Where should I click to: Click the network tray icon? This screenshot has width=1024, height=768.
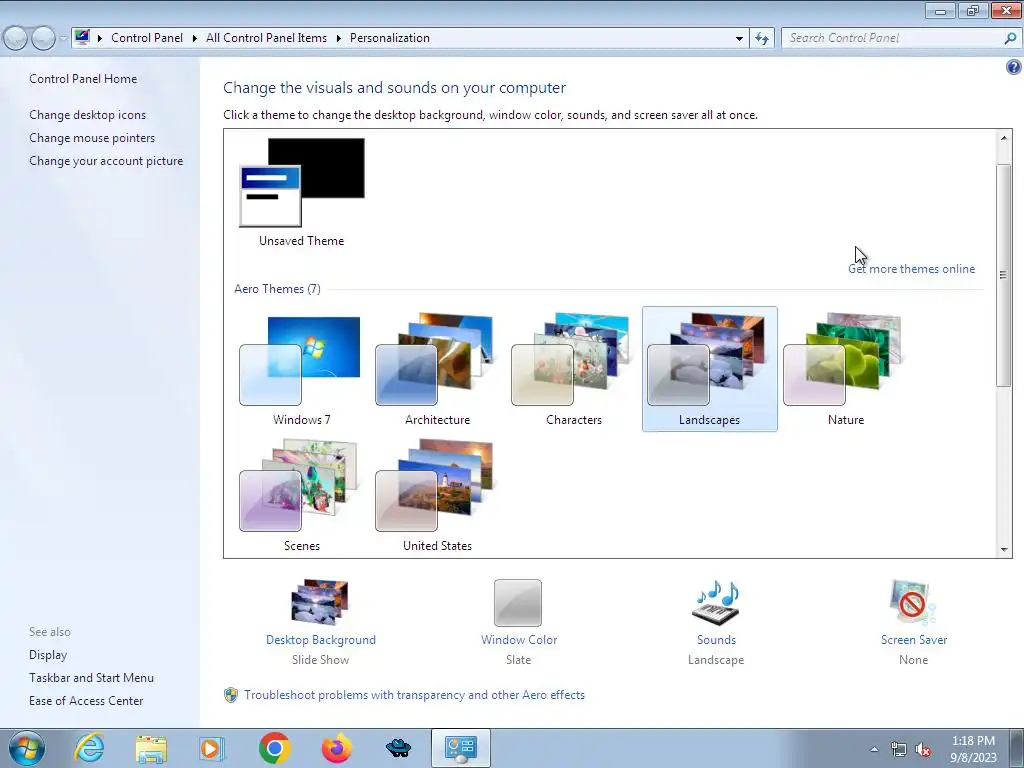pos(899,749)
